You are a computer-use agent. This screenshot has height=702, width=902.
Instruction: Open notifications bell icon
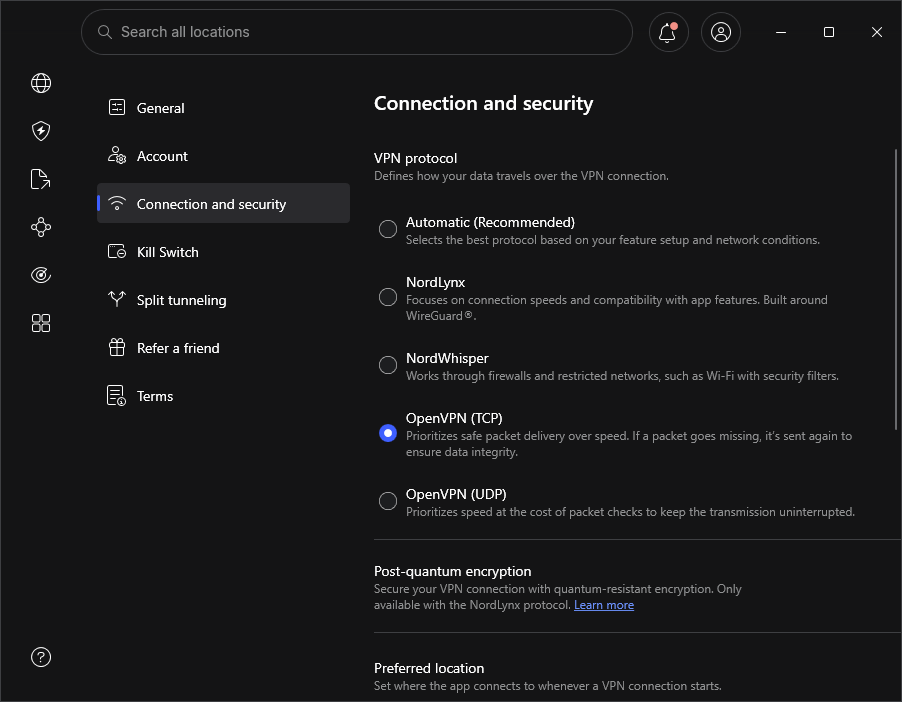pos(668,32)
